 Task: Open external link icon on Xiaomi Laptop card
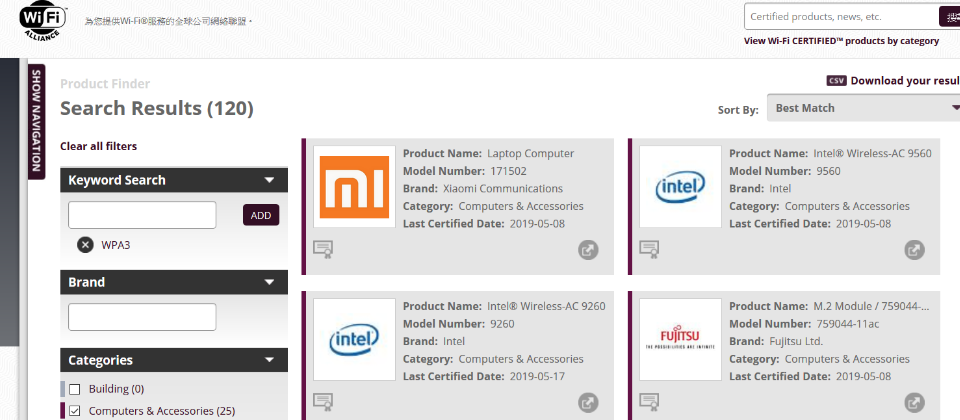coord(588,250)
